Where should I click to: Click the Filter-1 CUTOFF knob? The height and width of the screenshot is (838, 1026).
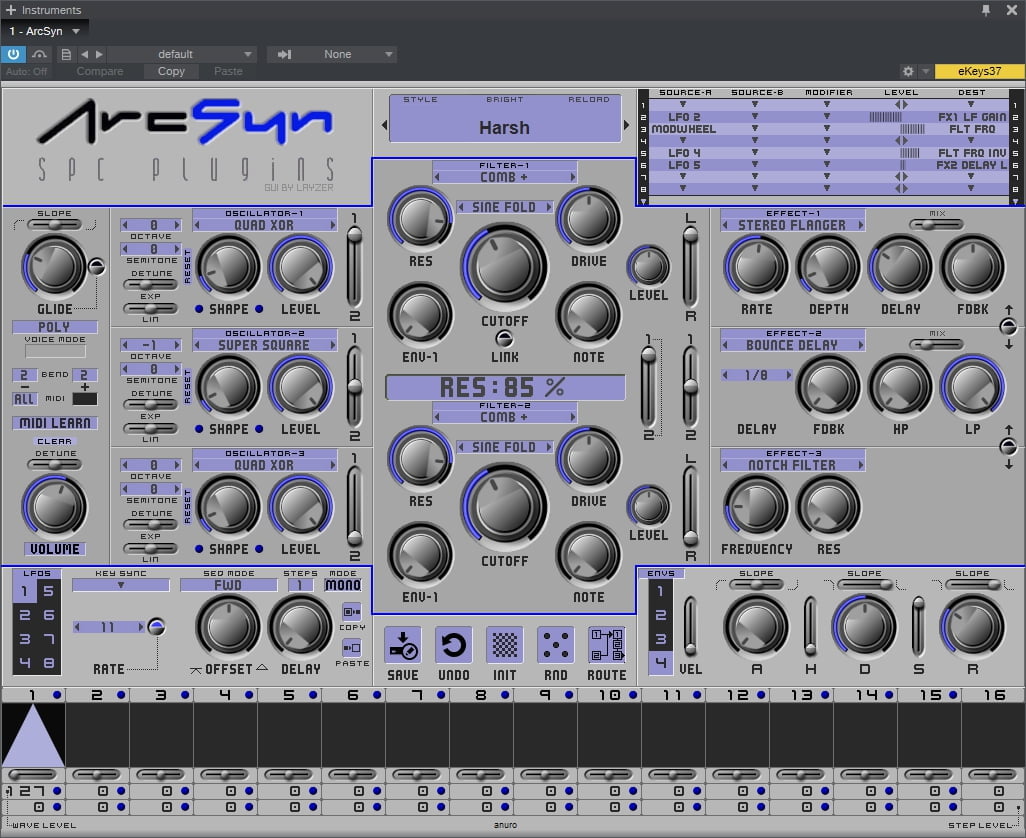point(504,268)
